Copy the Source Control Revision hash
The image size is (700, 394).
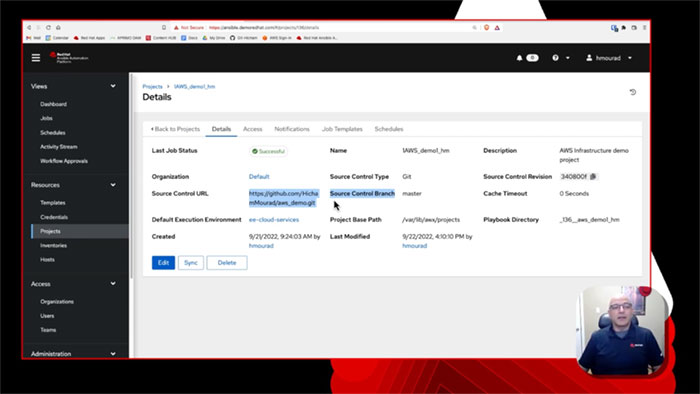pos(593,176)
